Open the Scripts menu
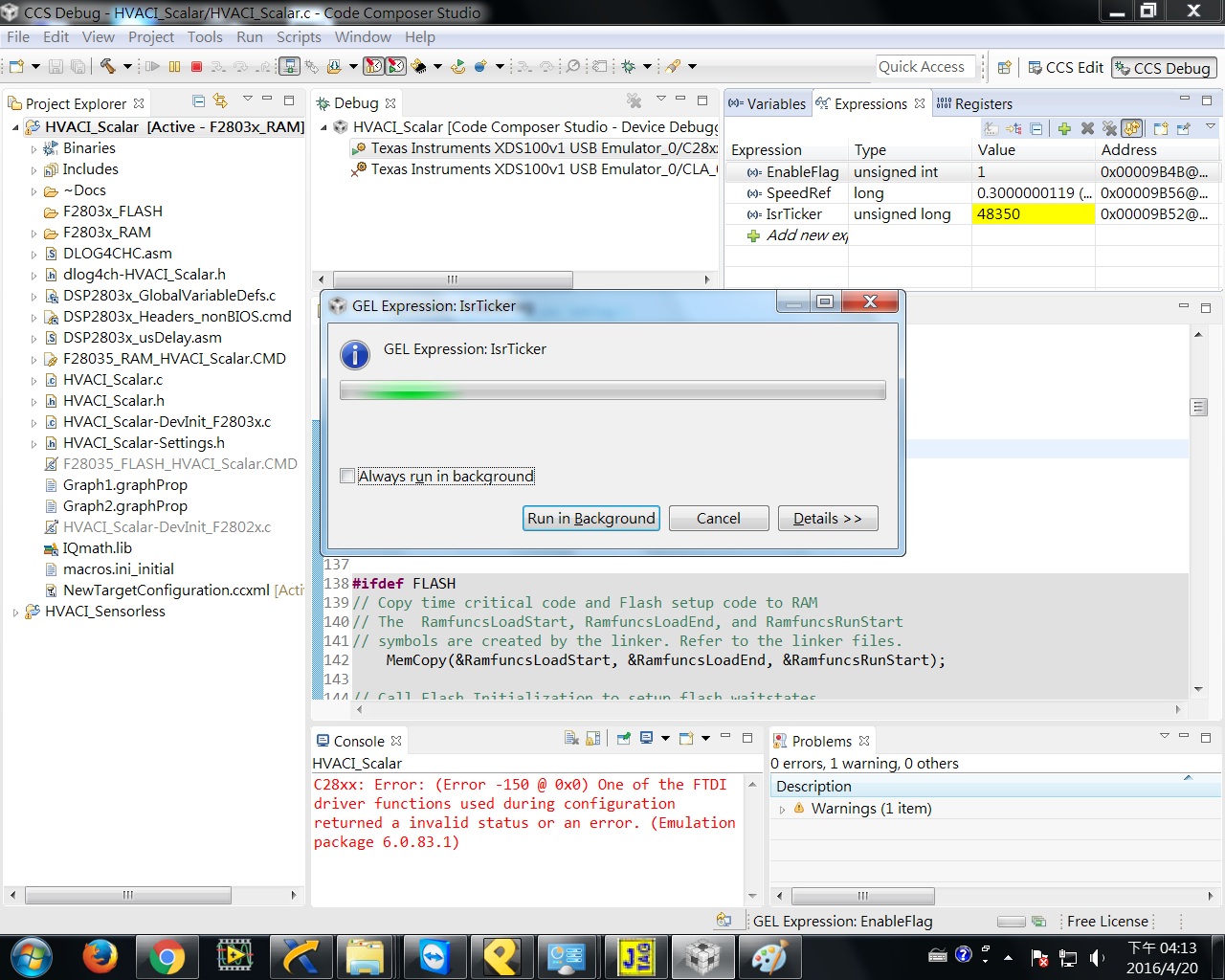The height and width of the screenshot is (980, 1225). point(299,37)
